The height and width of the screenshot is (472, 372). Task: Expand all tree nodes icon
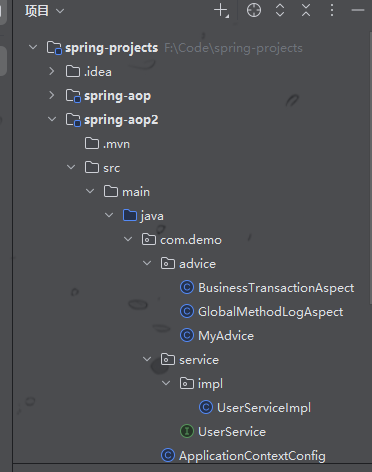280,10
